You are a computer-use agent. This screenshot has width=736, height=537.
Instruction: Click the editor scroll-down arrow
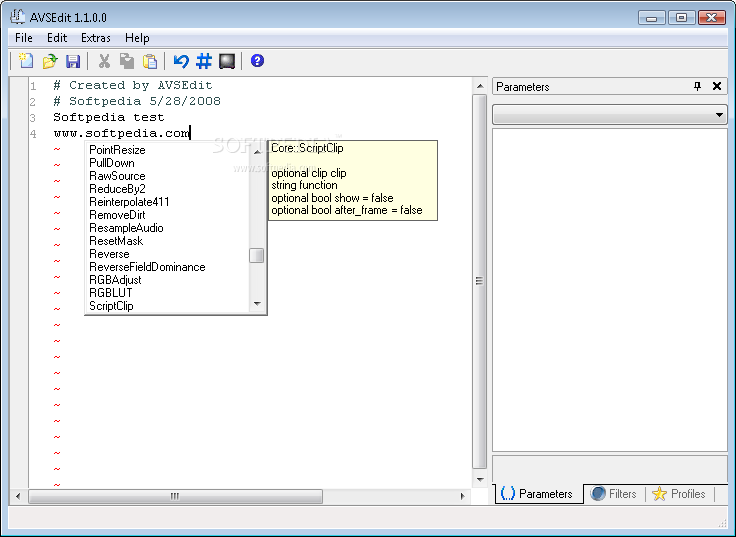[480, 479]
